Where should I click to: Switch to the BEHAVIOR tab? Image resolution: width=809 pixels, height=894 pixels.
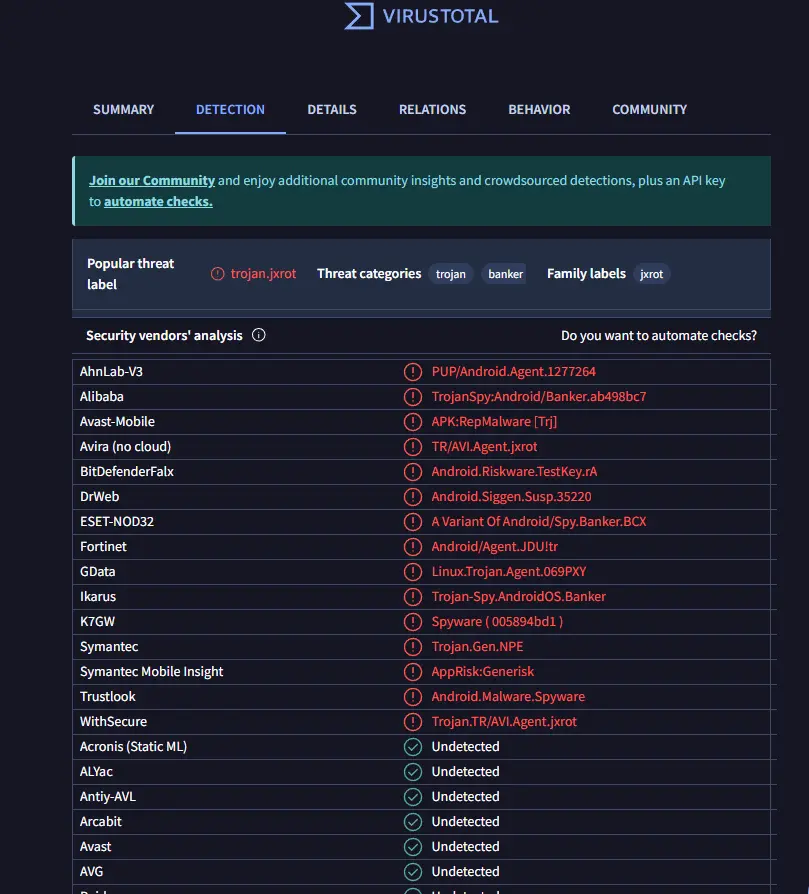point(539,109)
